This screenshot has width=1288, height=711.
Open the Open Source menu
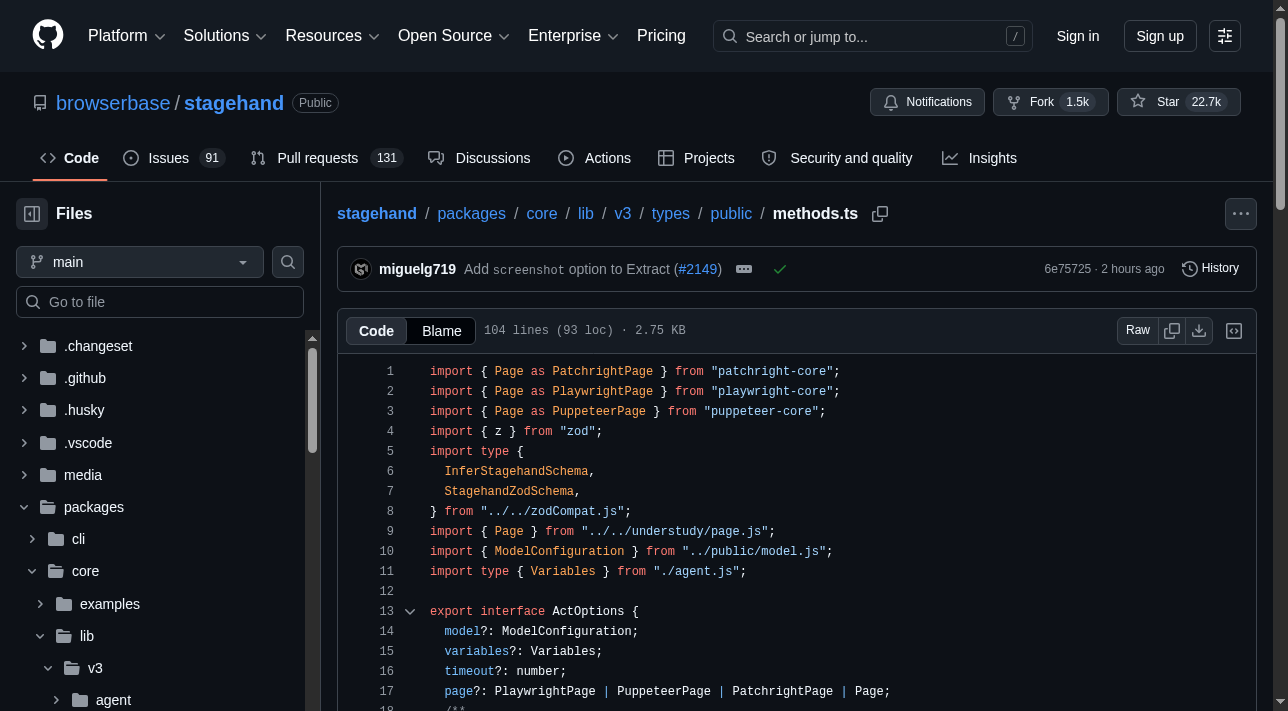(454, 36)
